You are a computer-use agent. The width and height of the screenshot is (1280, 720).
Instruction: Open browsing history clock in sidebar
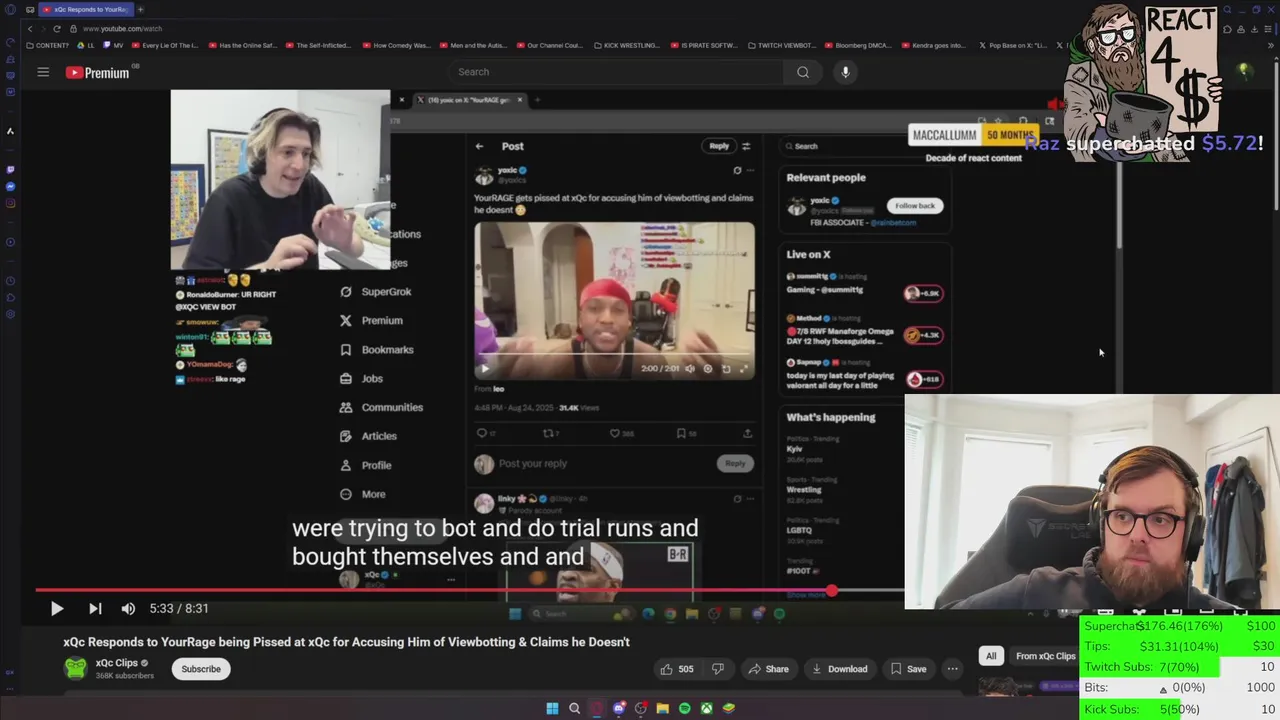10,281
